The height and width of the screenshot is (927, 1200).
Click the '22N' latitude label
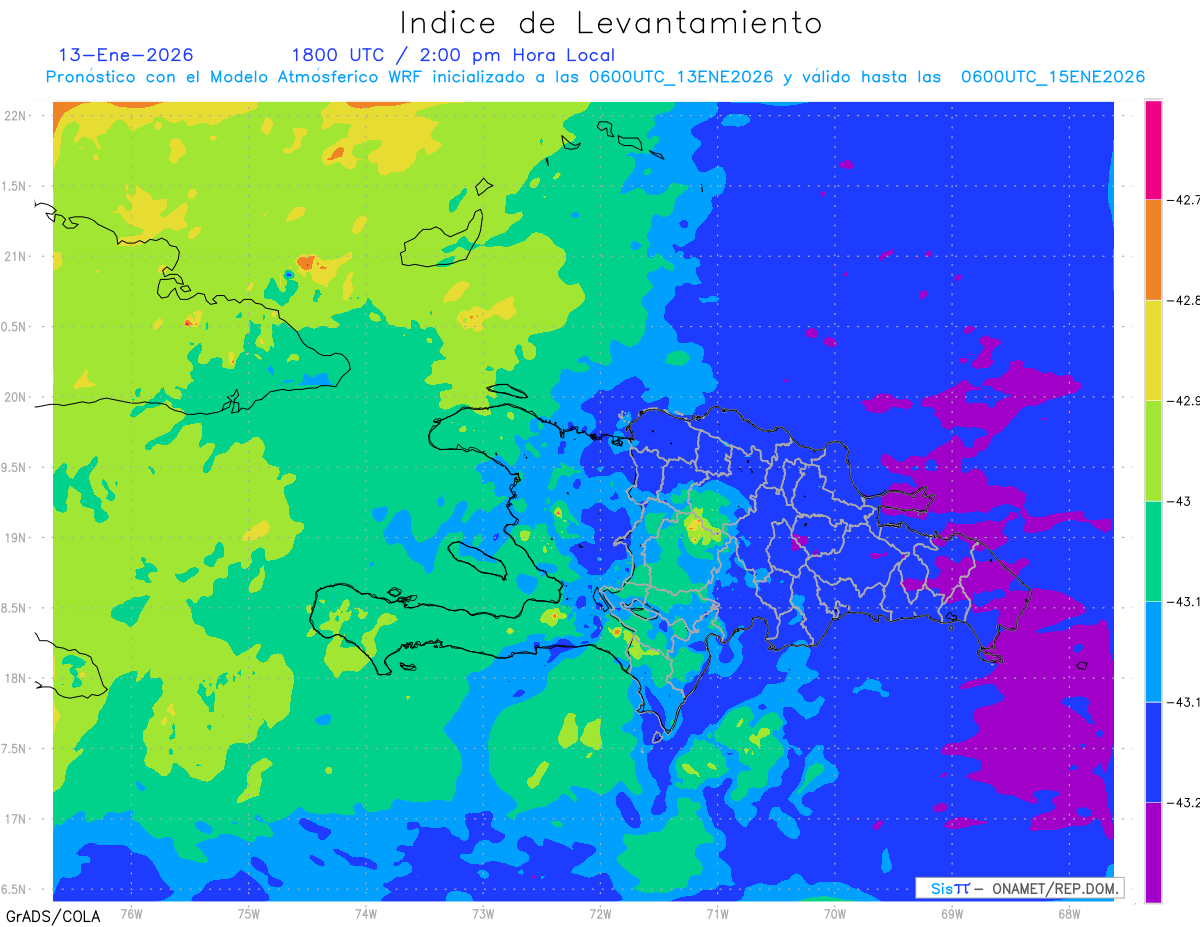coord(16,116)
